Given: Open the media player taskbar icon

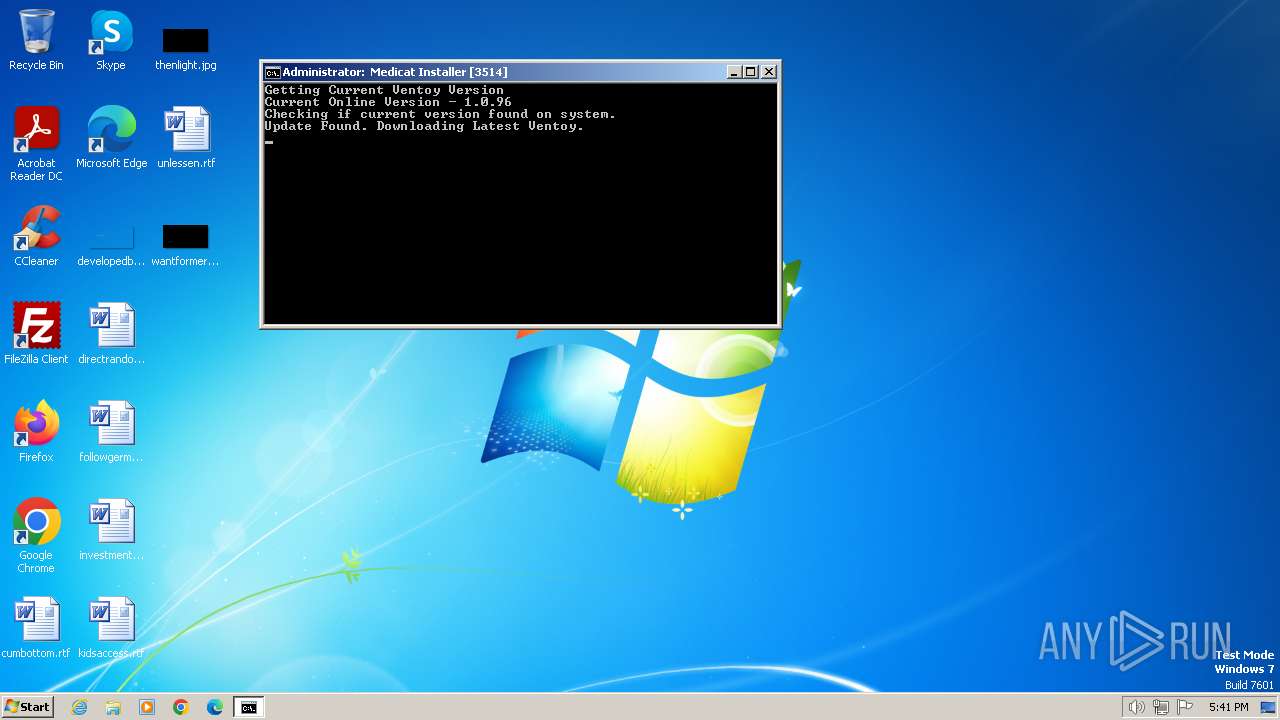Looking at the screenshot, I should (147, 707).
